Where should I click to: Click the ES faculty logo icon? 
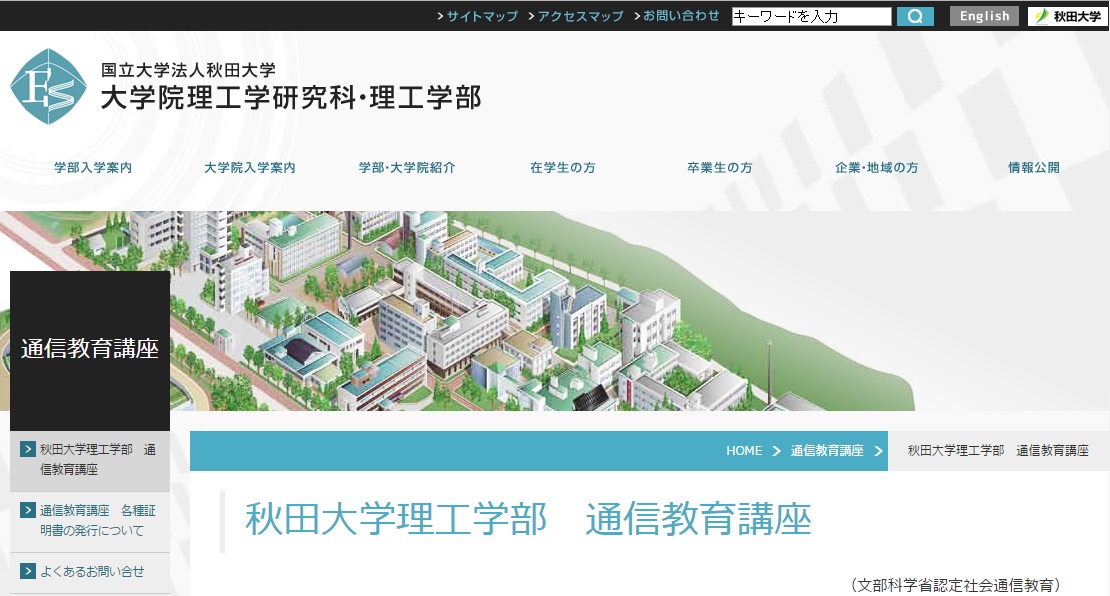49,86
